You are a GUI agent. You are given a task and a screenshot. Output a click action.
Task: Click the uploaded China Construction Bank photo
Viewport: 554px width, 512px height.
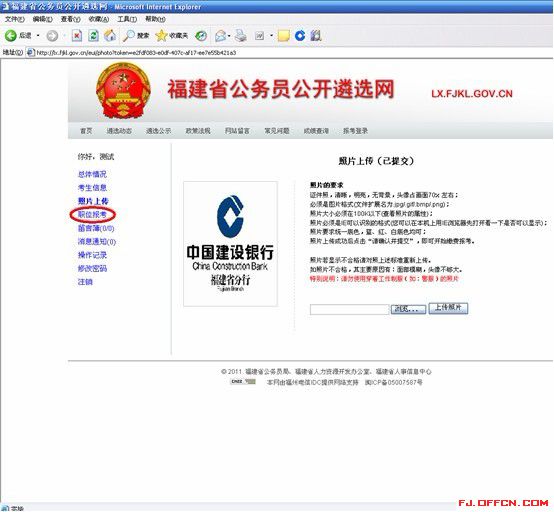tap(230, 244)
